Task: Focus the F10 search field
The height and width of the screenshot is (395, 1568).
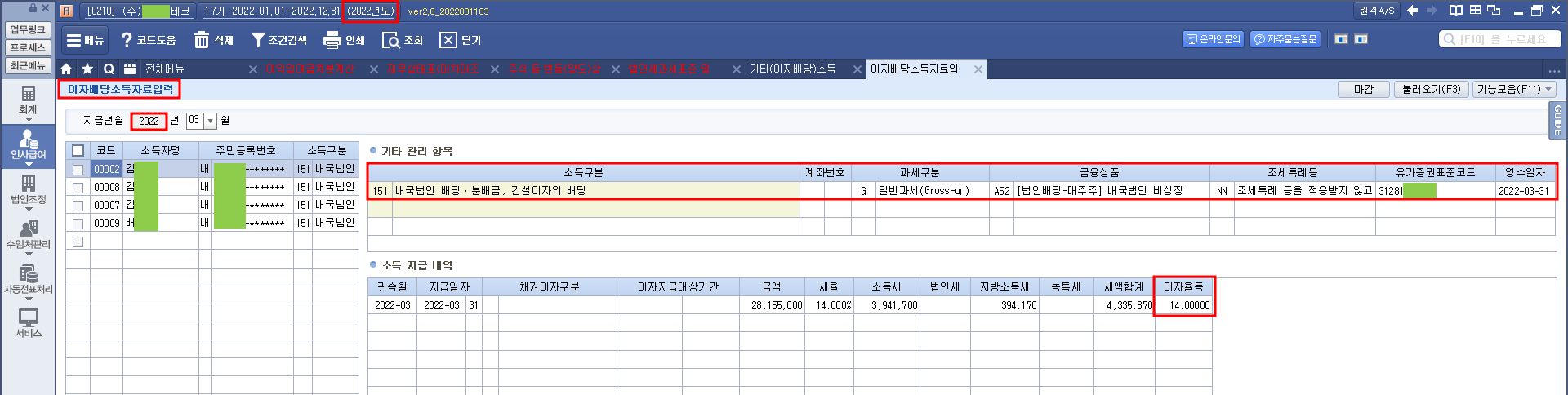Action: 1500,39
